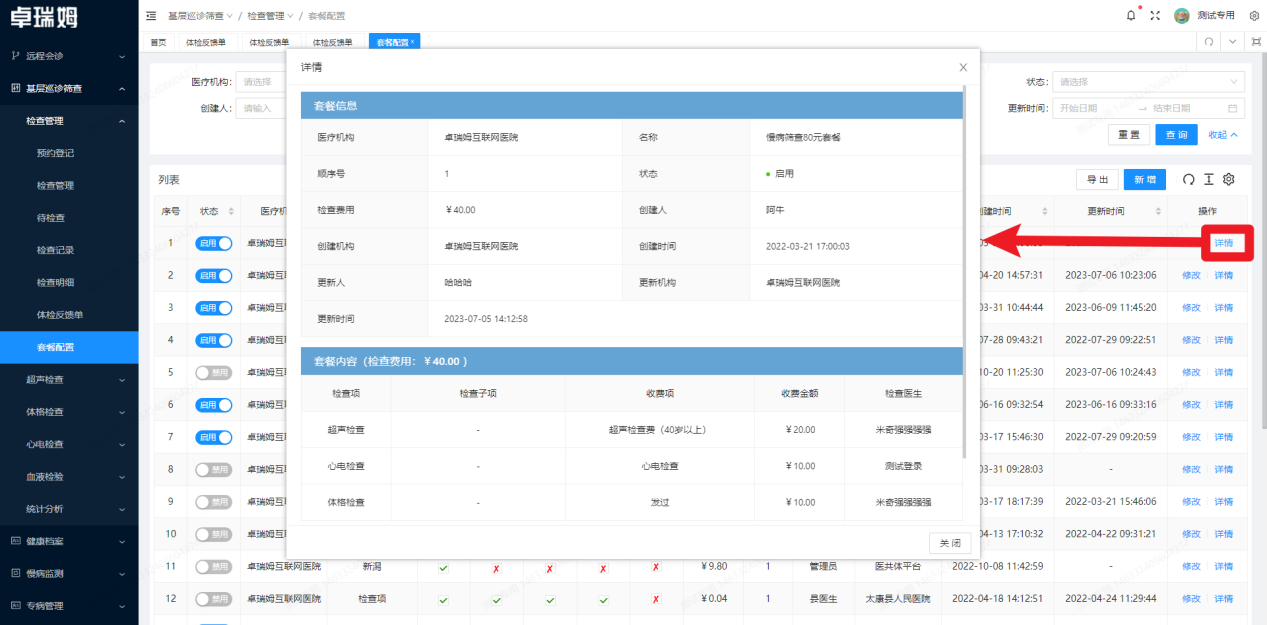
Task: Refresh the list using the circular arrow icon
Action: pos(1189,179)
